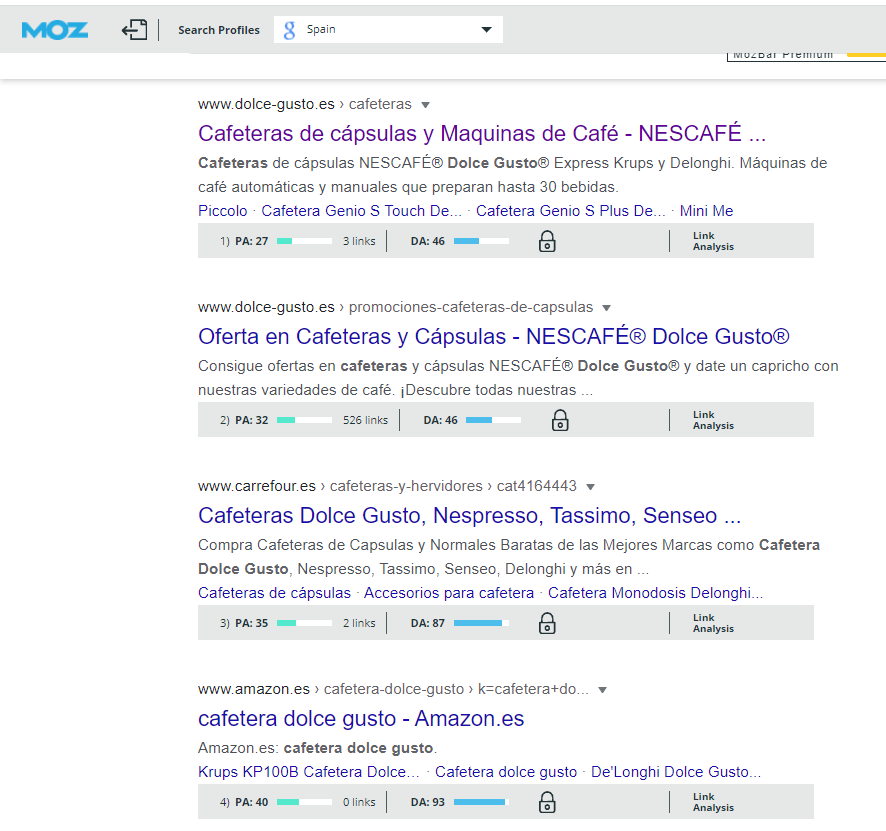
Task: Expand the breadcrumb arrow on the cafeteras result
Action: (425, 104)
